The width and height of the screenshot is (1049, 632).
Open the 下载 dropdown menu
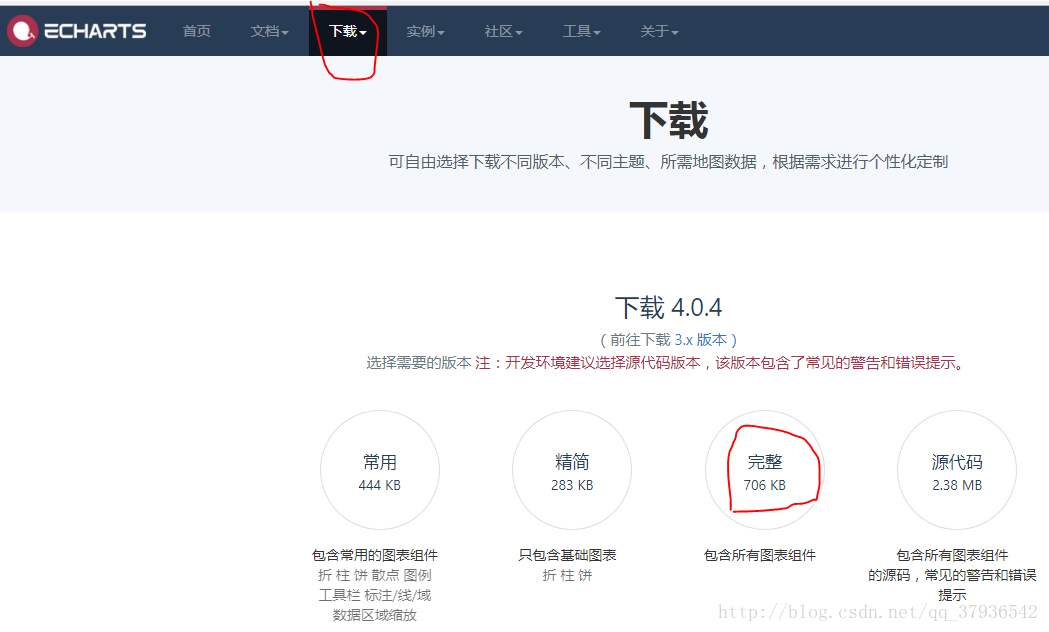(x=348, y=31)
